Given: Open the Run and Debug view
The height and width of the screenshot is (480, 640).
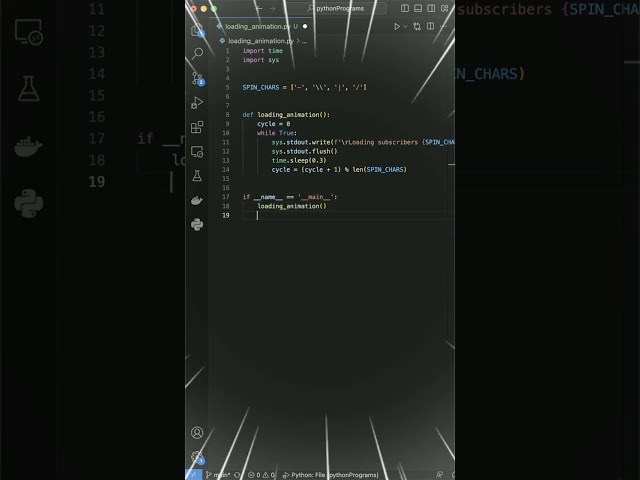Looking at the screenshot, I should pos(197,102).
